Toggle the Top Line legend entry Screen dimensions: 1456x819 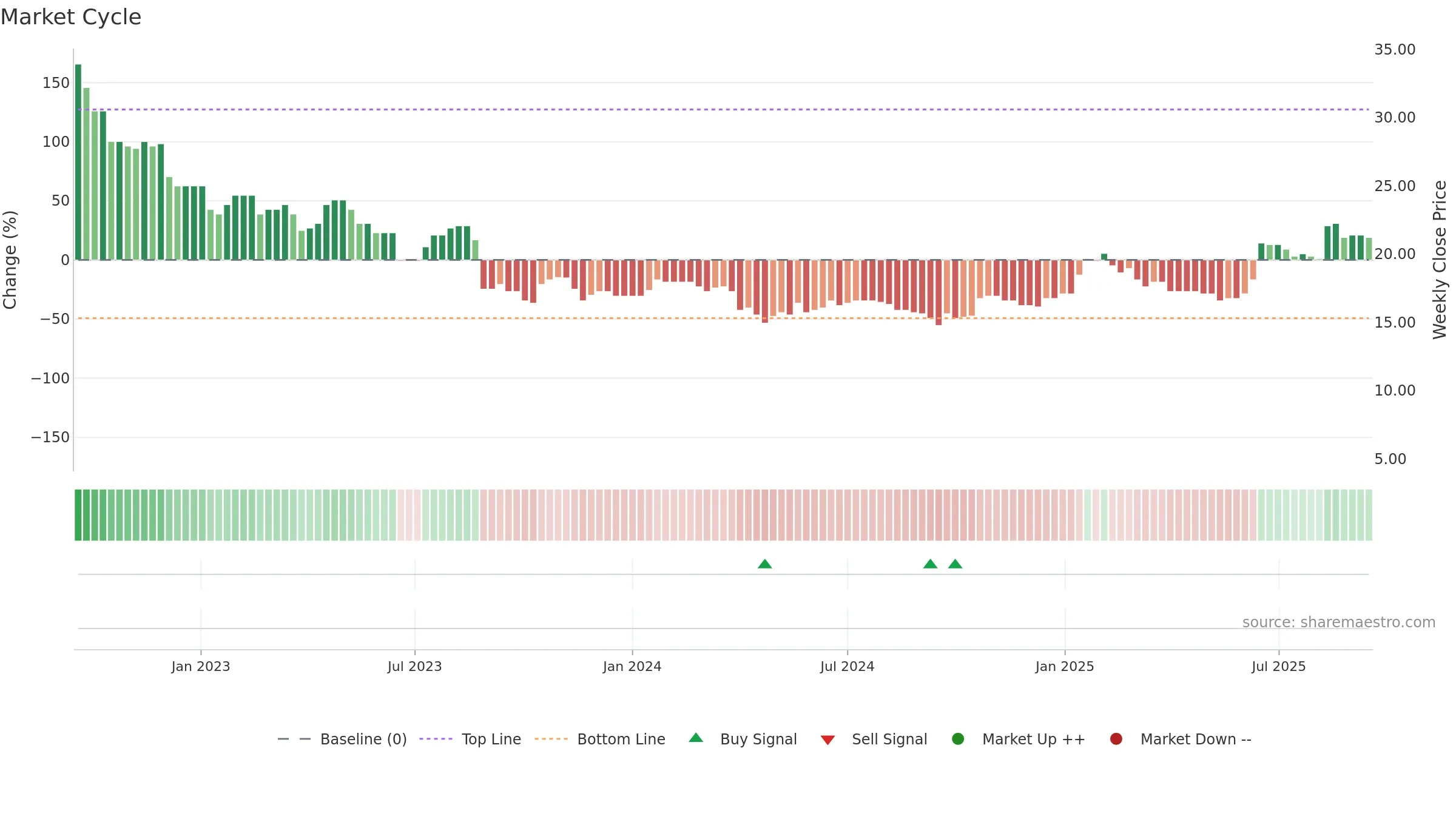click(x=470, y=739)
